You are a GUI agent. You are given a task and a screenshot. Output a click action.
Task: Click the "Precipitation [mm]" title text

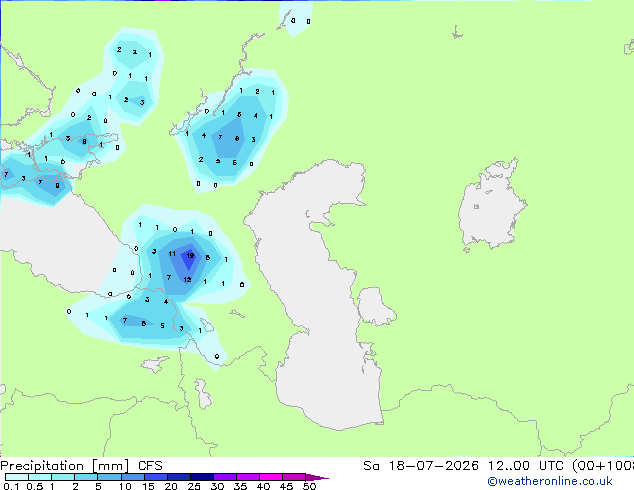click(x=65, y=466)
